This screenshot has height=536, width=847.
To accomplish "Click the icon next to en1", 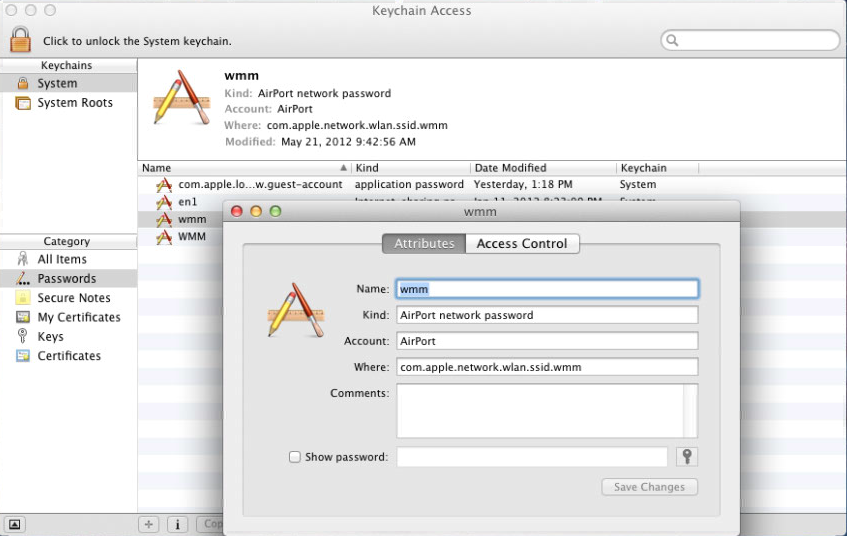I will pos(164,202).
